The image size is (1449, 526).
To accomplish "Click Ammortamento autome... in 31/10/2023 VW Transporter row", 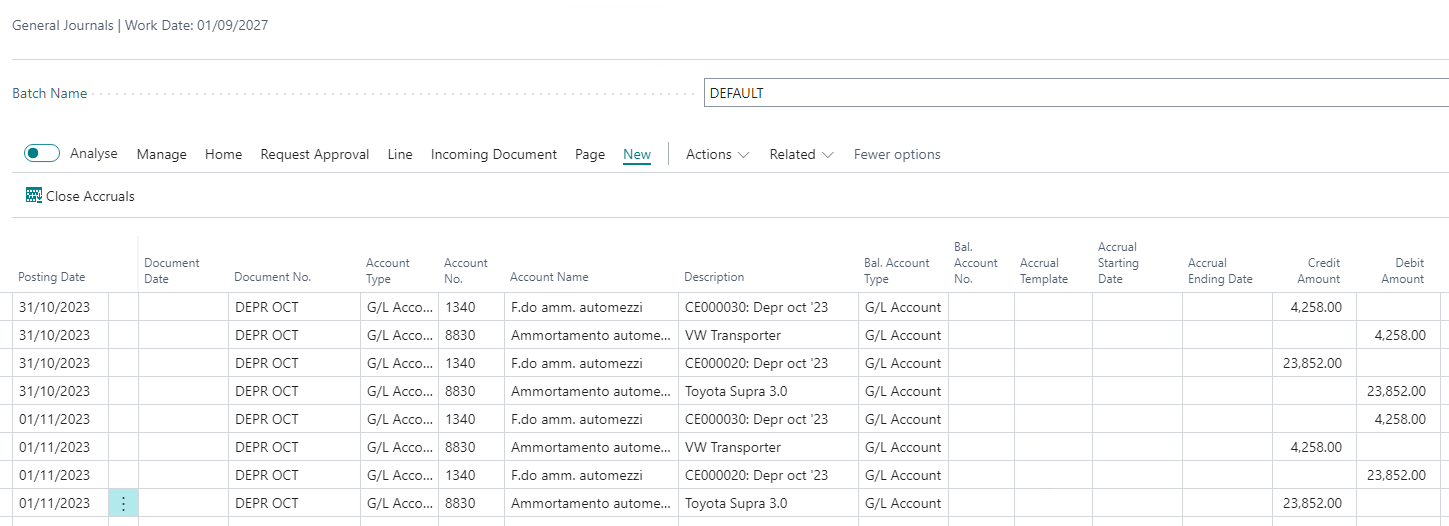I will tap(591, 335).
